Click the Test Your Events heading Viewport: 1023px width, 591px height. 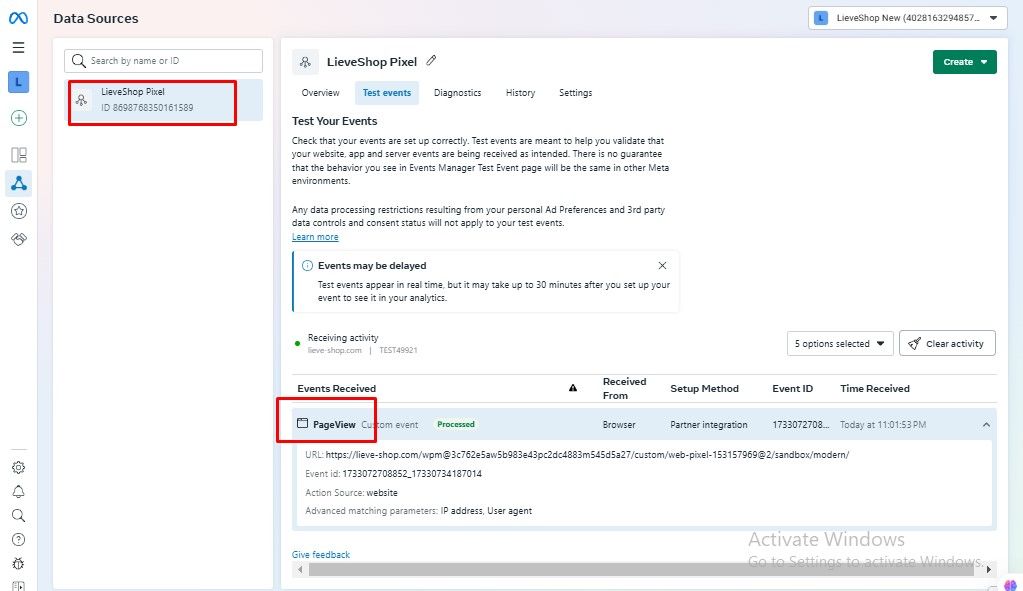pyautogui.click(x=335, y=121)
